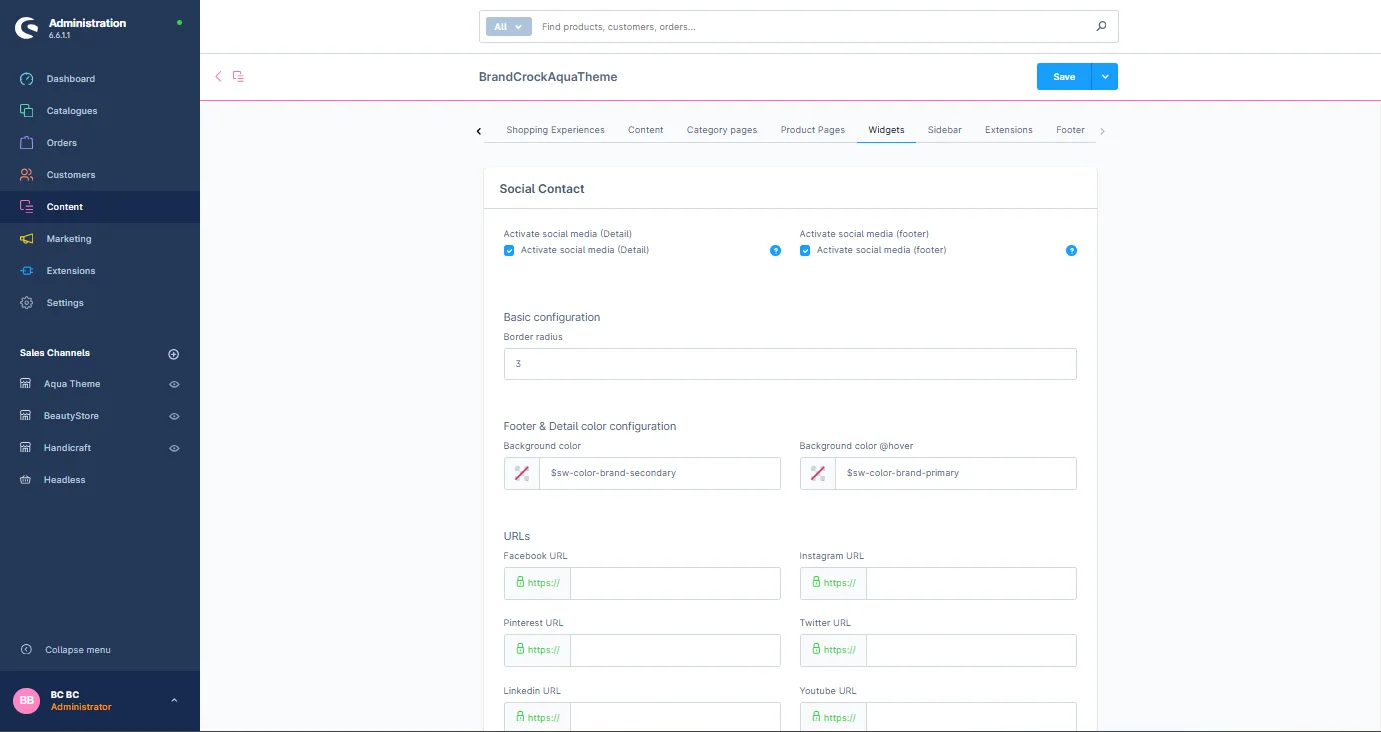Expand the All search filter dropdown
This screenshot has width=1381, height=732.
508,27
